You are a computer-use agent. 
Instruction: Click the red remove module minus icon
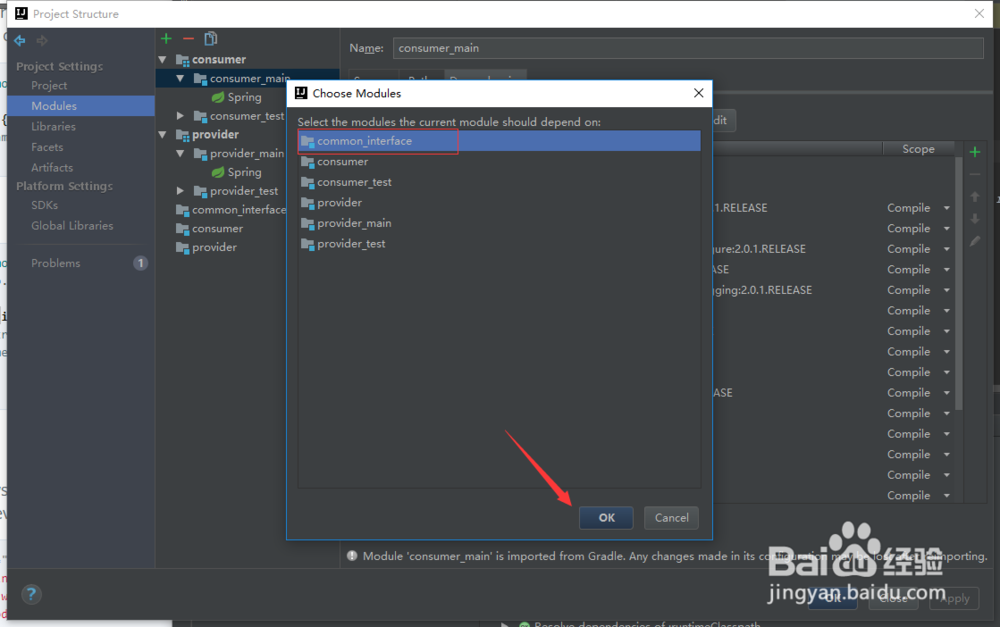click(x=188, y=39)
